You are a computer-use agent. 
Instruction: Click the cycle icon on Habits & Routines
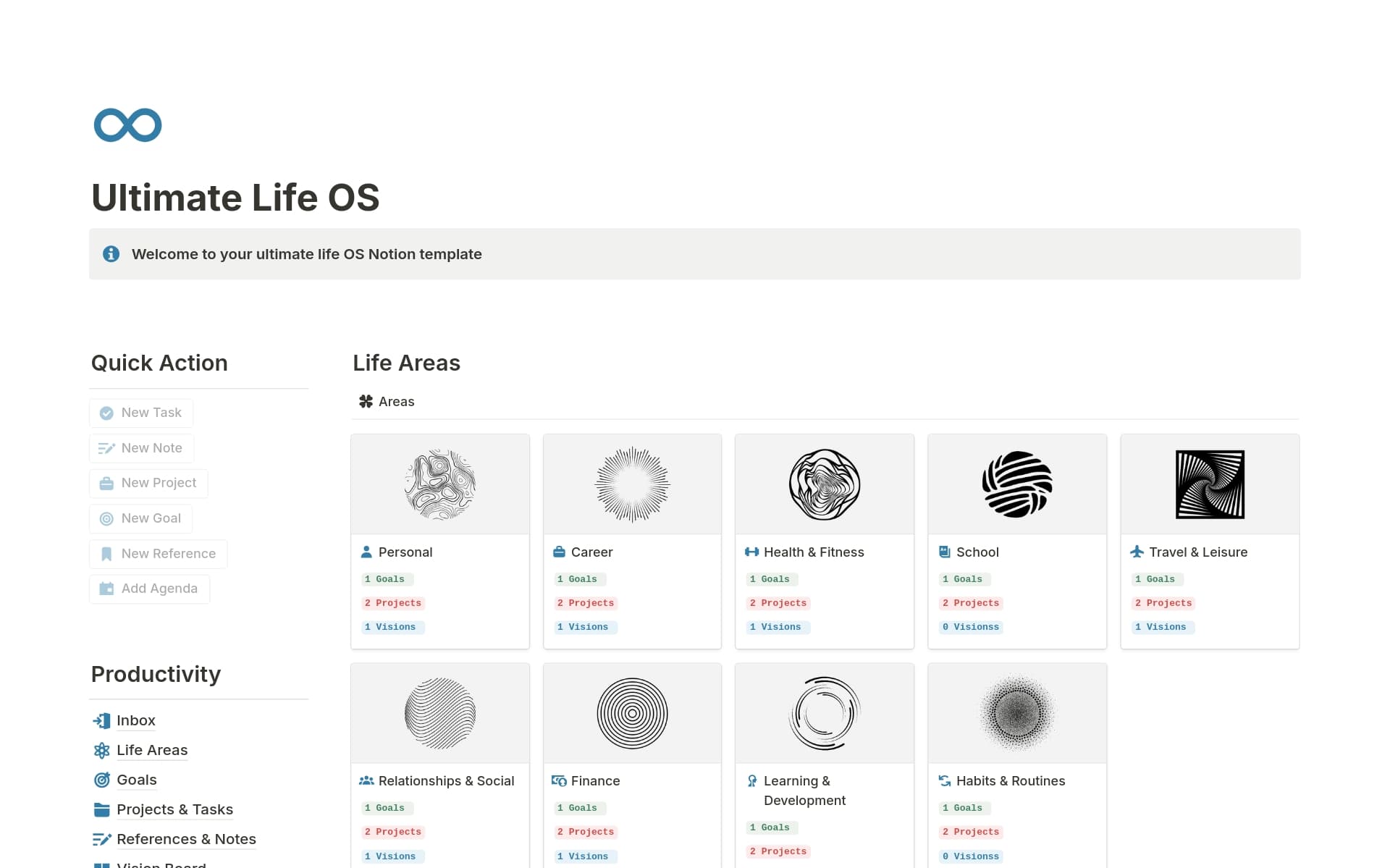944,781
